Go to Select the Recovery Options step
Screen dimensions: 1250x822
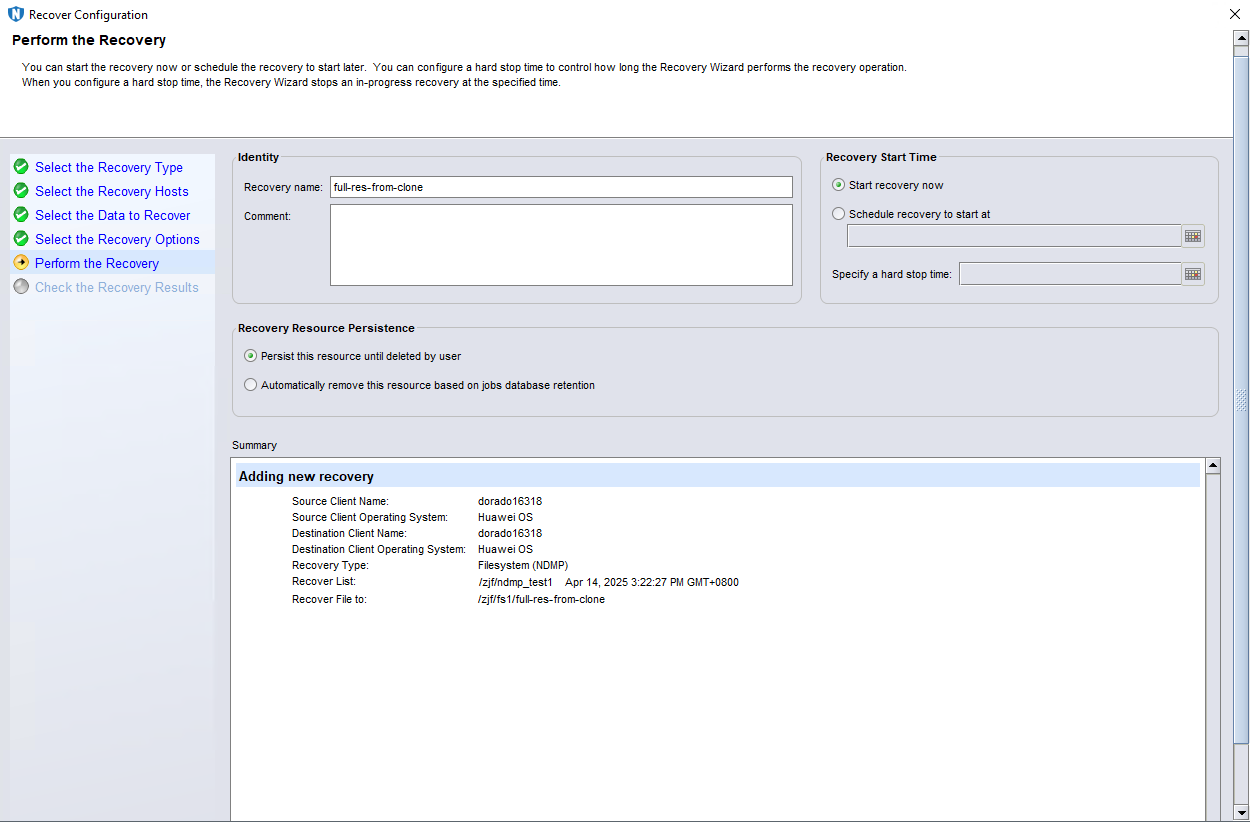point(117,239)
